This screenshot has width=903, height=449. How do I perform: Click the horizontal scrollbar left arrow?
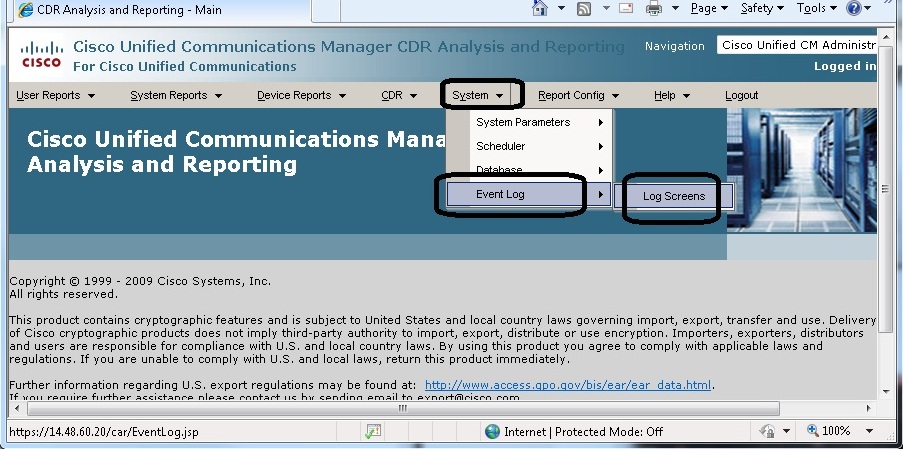17,408
